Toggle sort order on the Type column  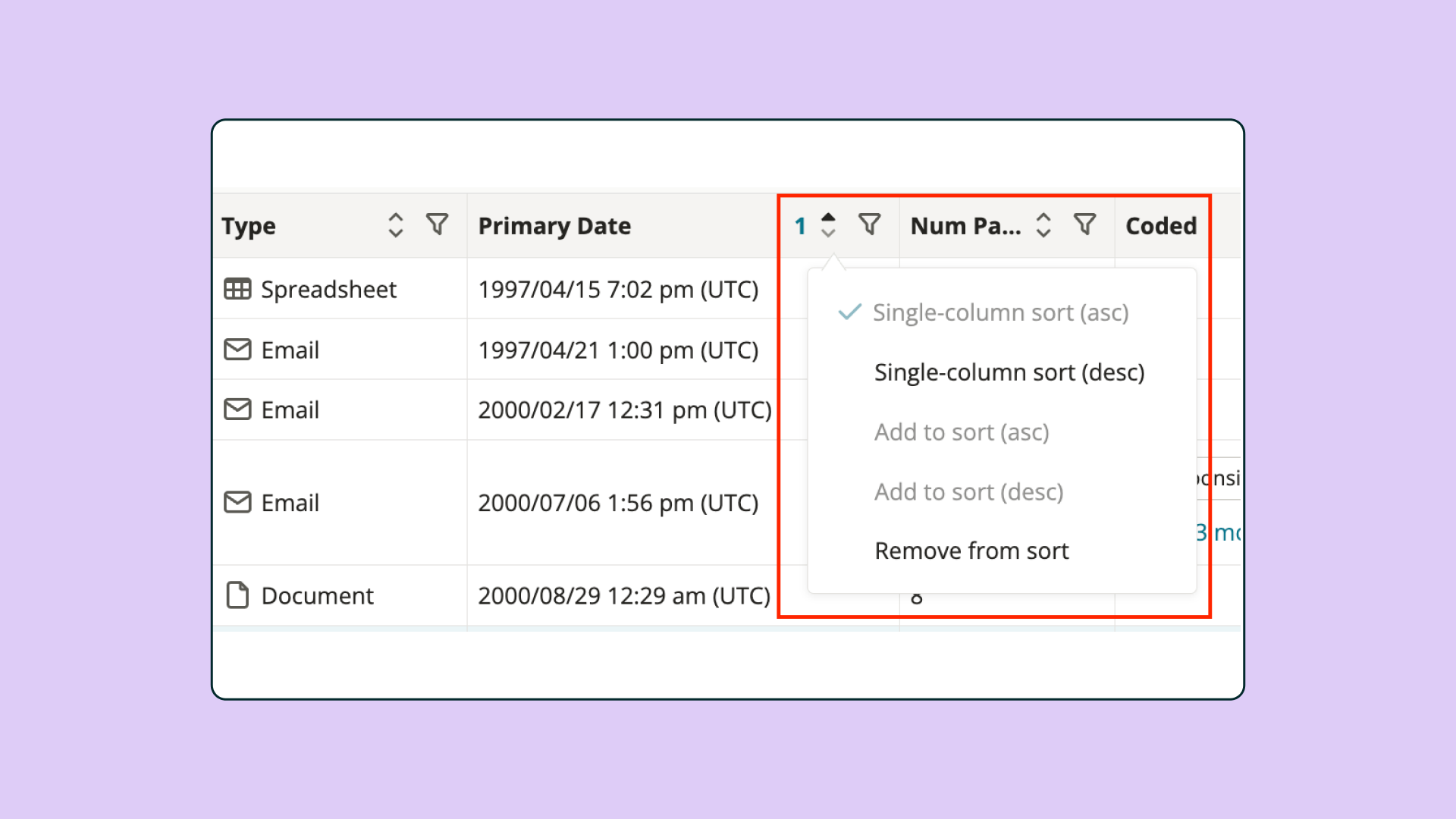396,224
